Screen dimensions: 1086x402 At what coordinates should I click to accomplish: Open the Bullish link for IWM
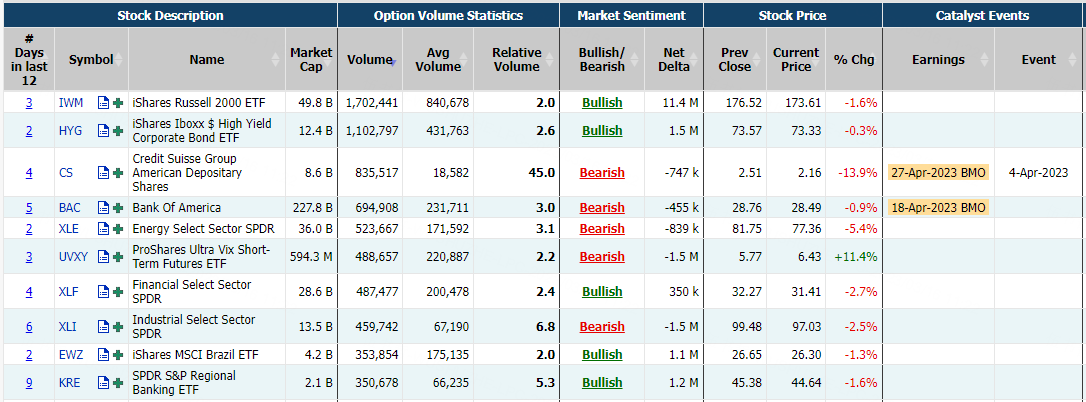pyautogui.click(x=602, y=103)
